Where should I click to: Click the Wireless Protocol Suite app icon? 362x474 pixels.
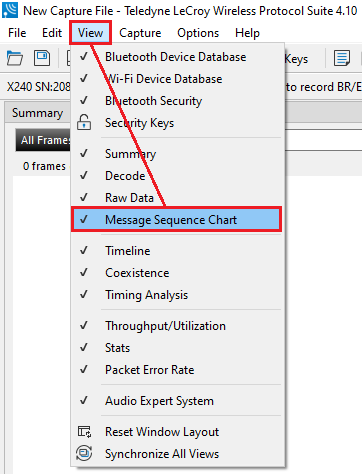pos(10,10)
